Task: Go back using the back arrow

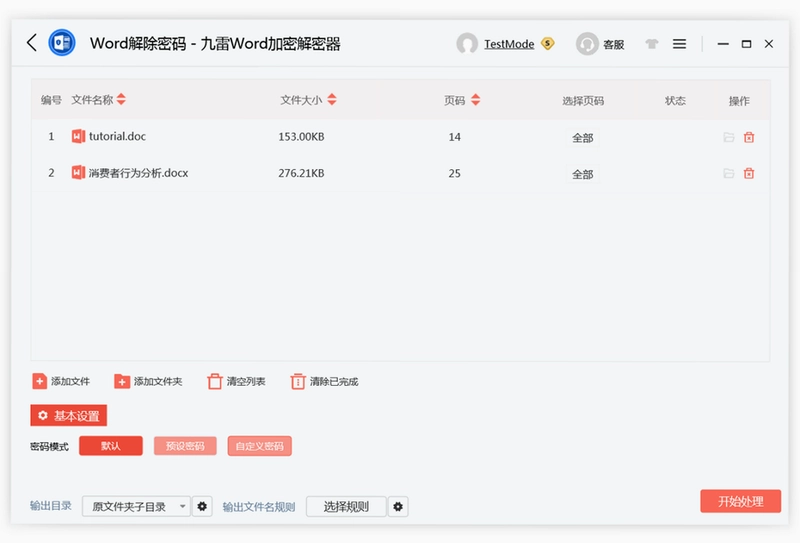Action: [x=32, y=43]
